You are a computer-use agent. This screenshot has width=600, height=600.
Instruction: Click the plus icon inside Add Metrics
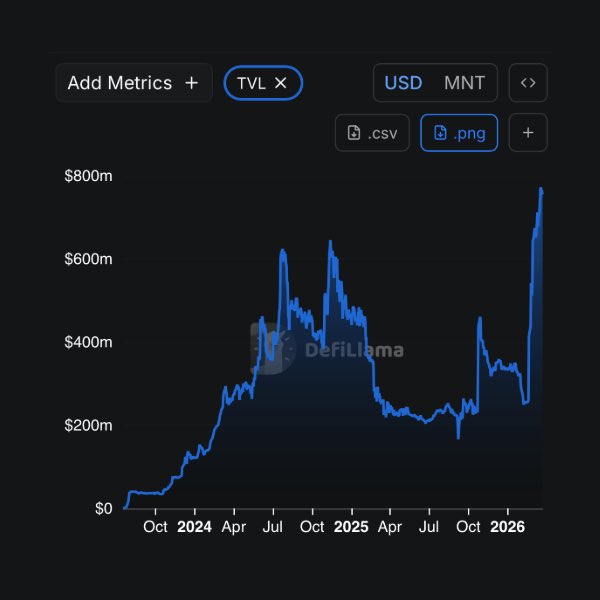(x=192, y=83)
